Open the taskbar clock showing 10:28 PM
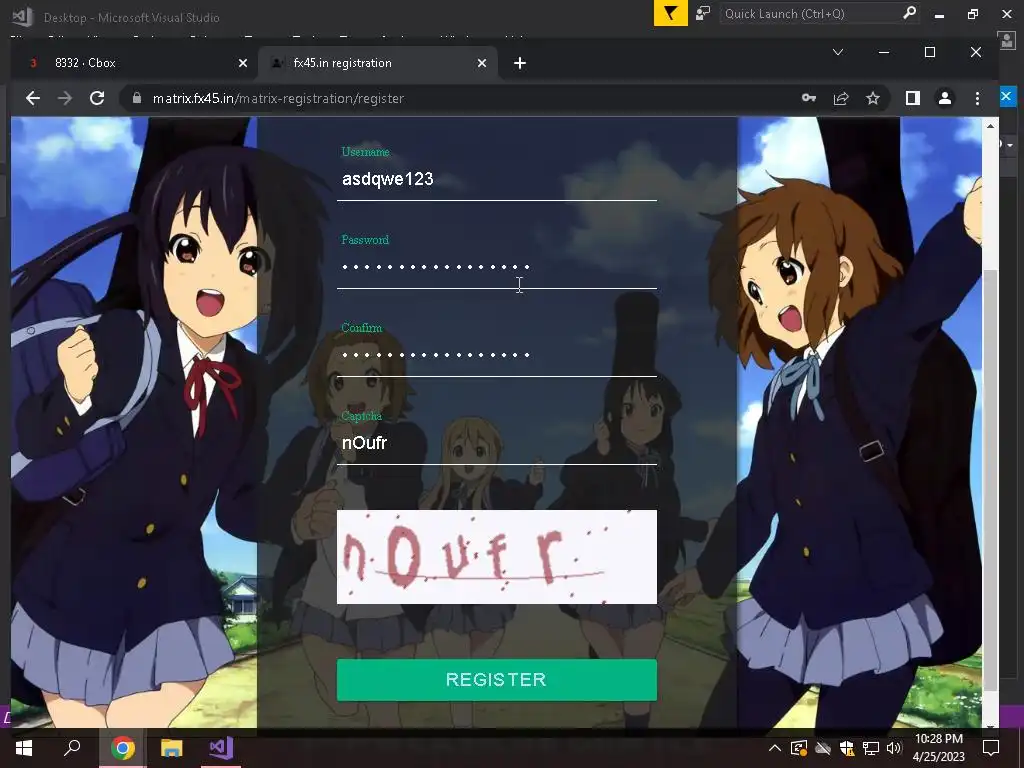 (x=938, y=748)
